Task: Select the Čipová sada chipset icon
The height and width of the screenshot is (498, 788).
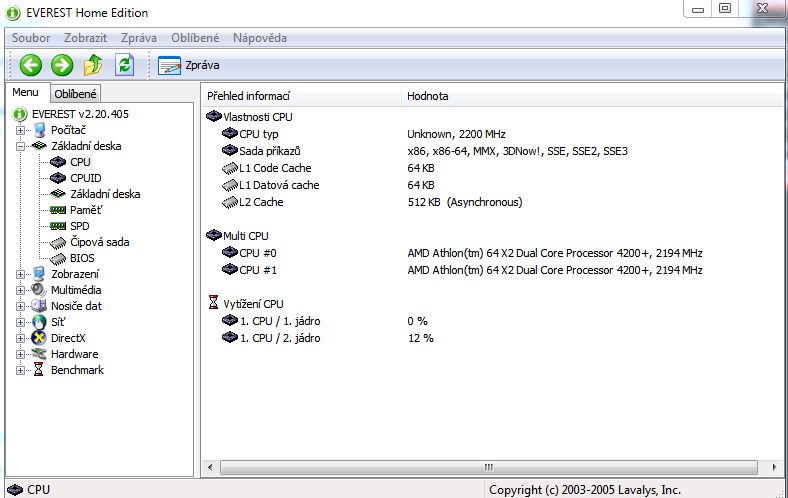Action: point(58,243)
